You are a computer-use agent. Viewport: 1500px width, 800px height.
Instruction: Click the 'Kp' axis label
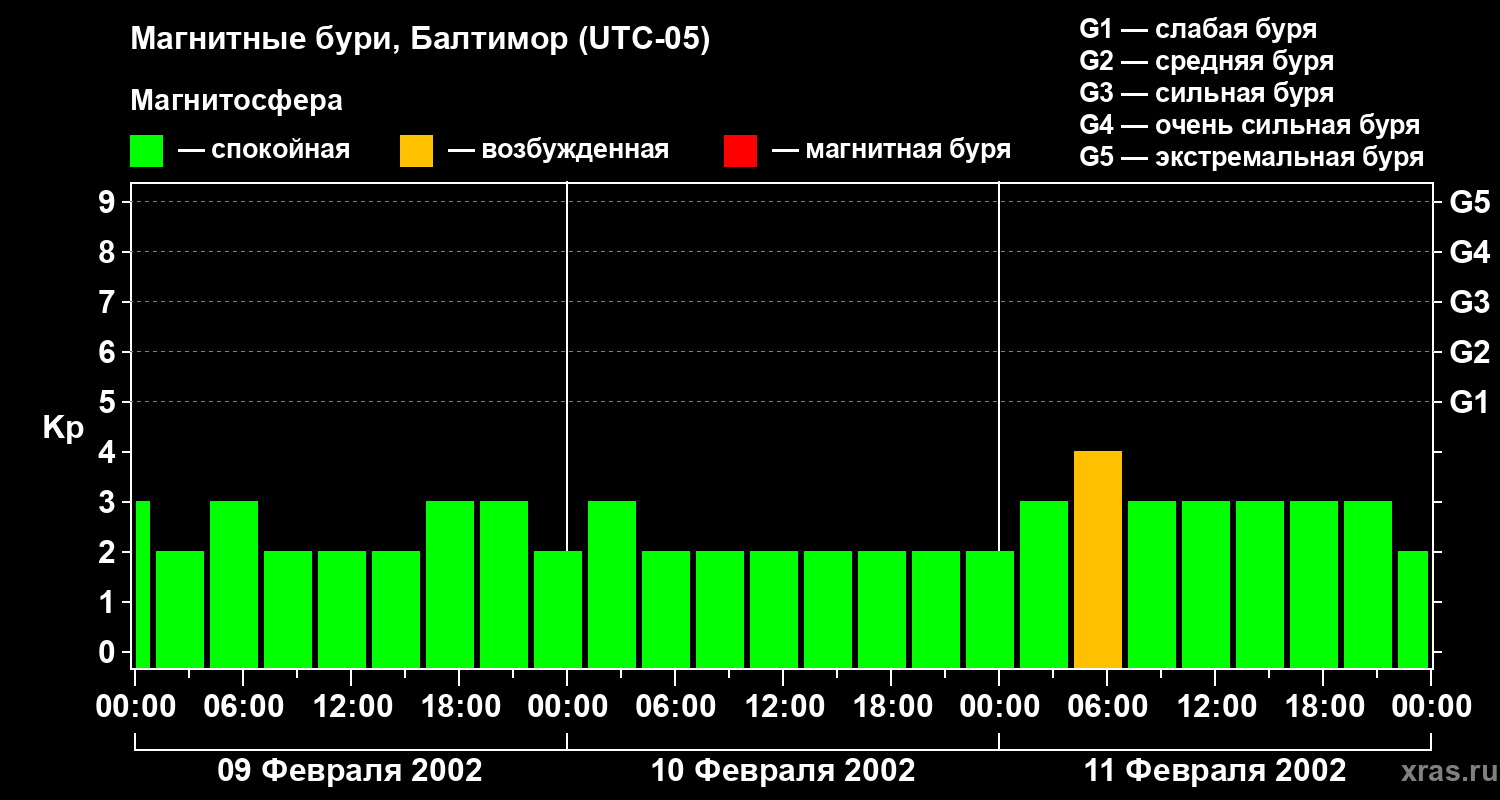(64, 428)
